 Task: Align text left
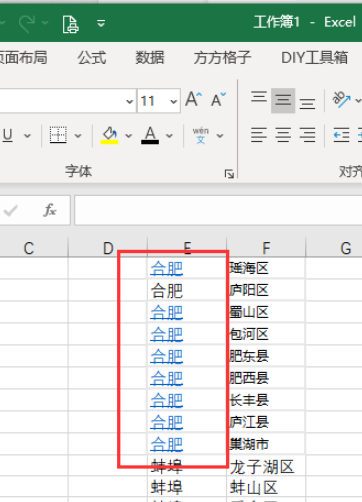click(x=259, y=135)
